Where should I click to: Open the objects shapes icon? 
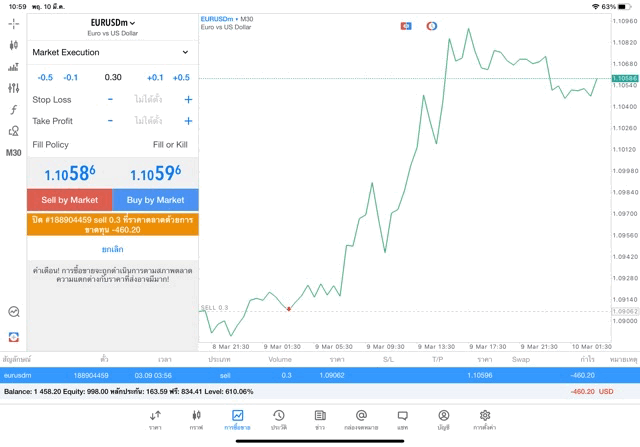tap(13, 131)
